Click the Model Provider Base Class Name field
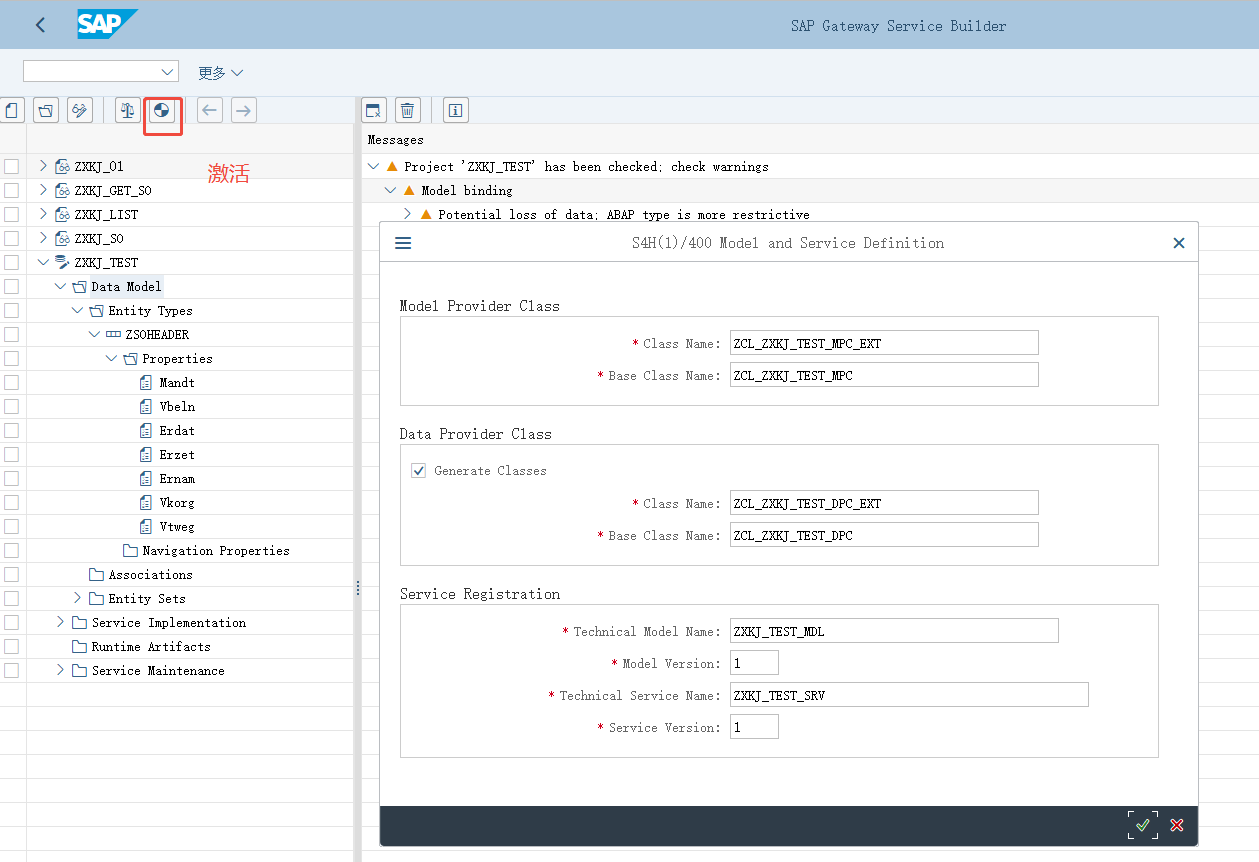Viewport: 1259px width, 862px height. [884, 375]
